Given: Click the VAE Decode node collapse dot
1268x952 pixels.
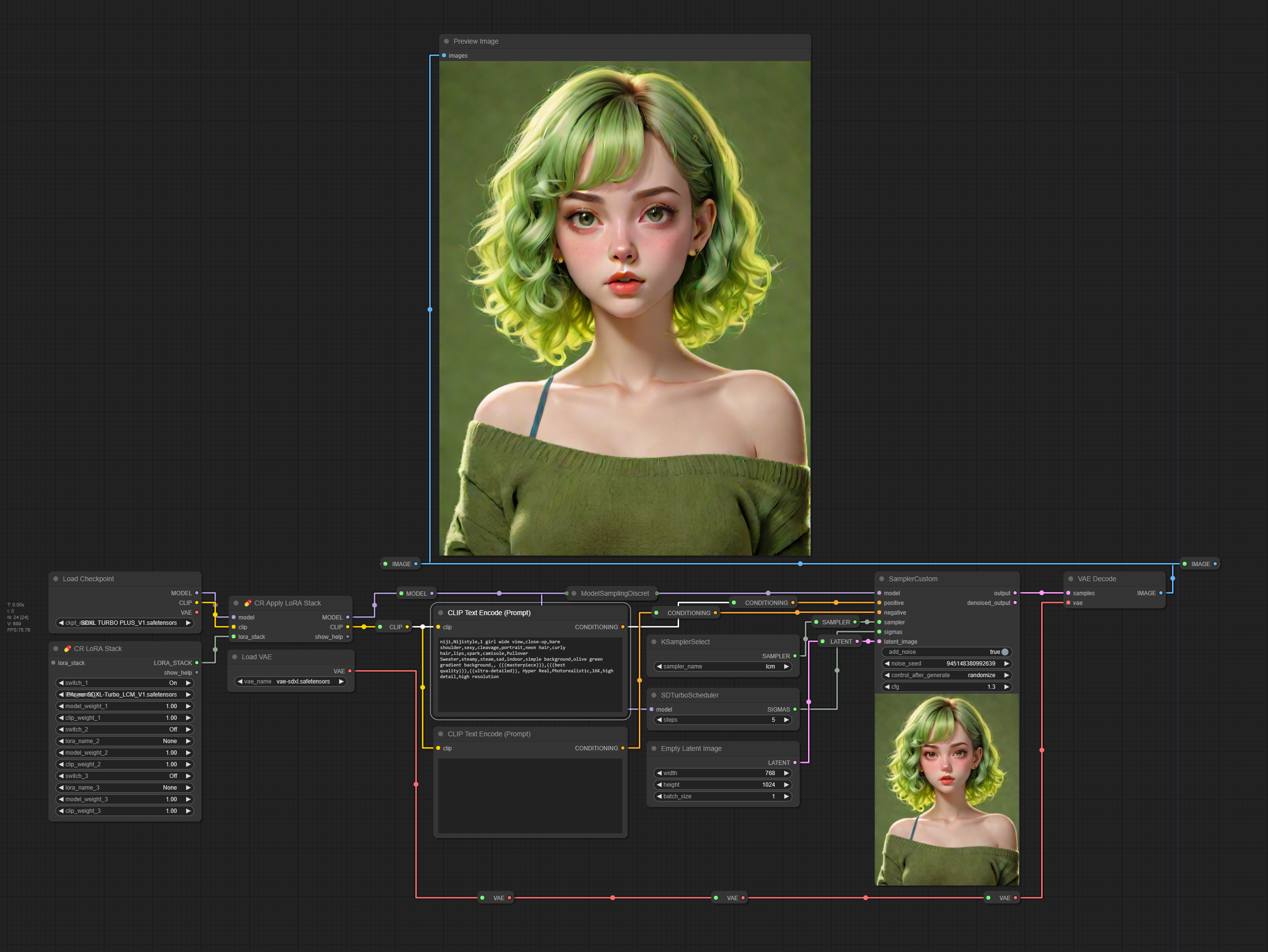Looking at the screenshot, I should (1070, 579).
